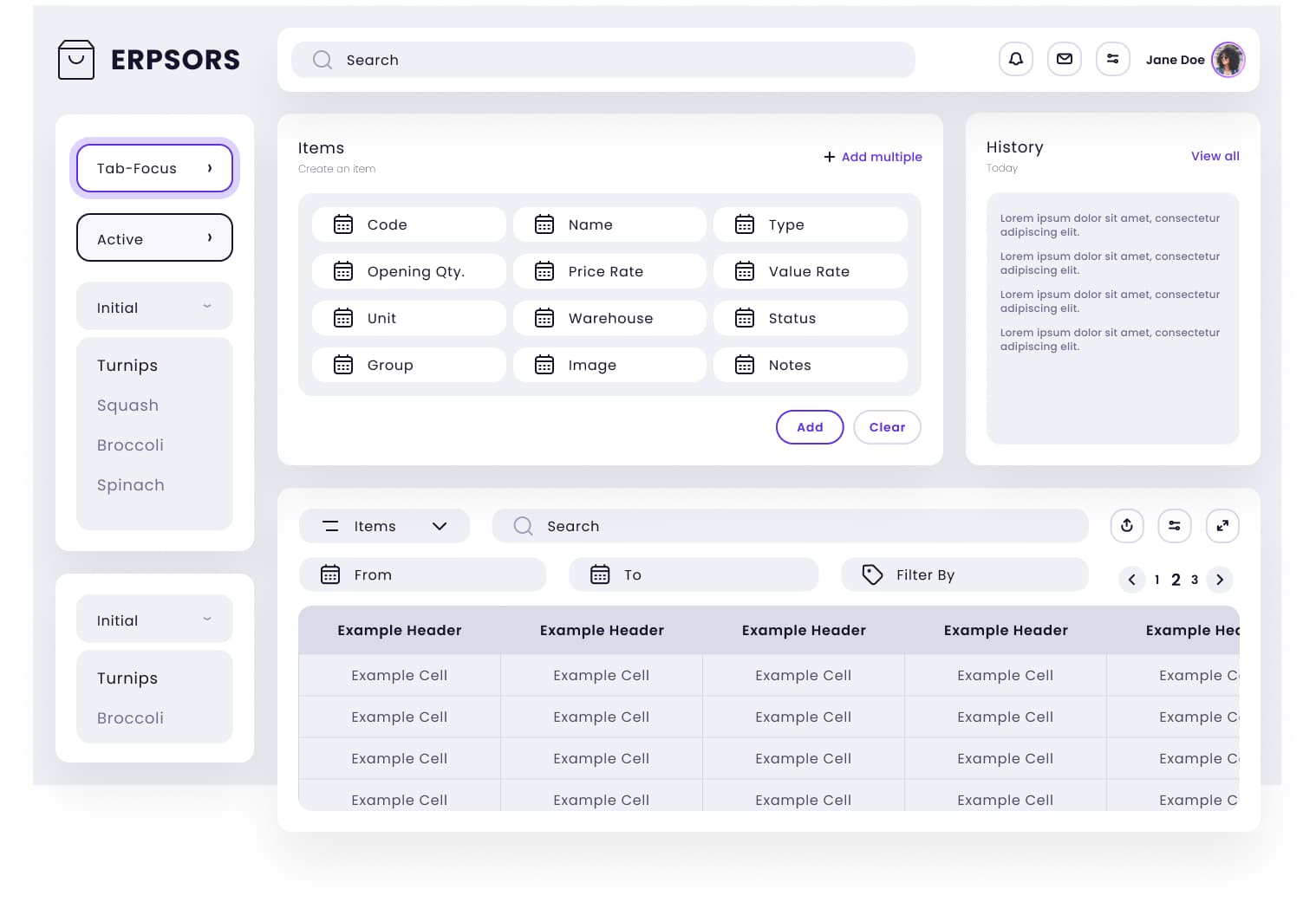Select Turnips in lower sidebar list
Viewport: 1316px width, 915px height.
127,678
